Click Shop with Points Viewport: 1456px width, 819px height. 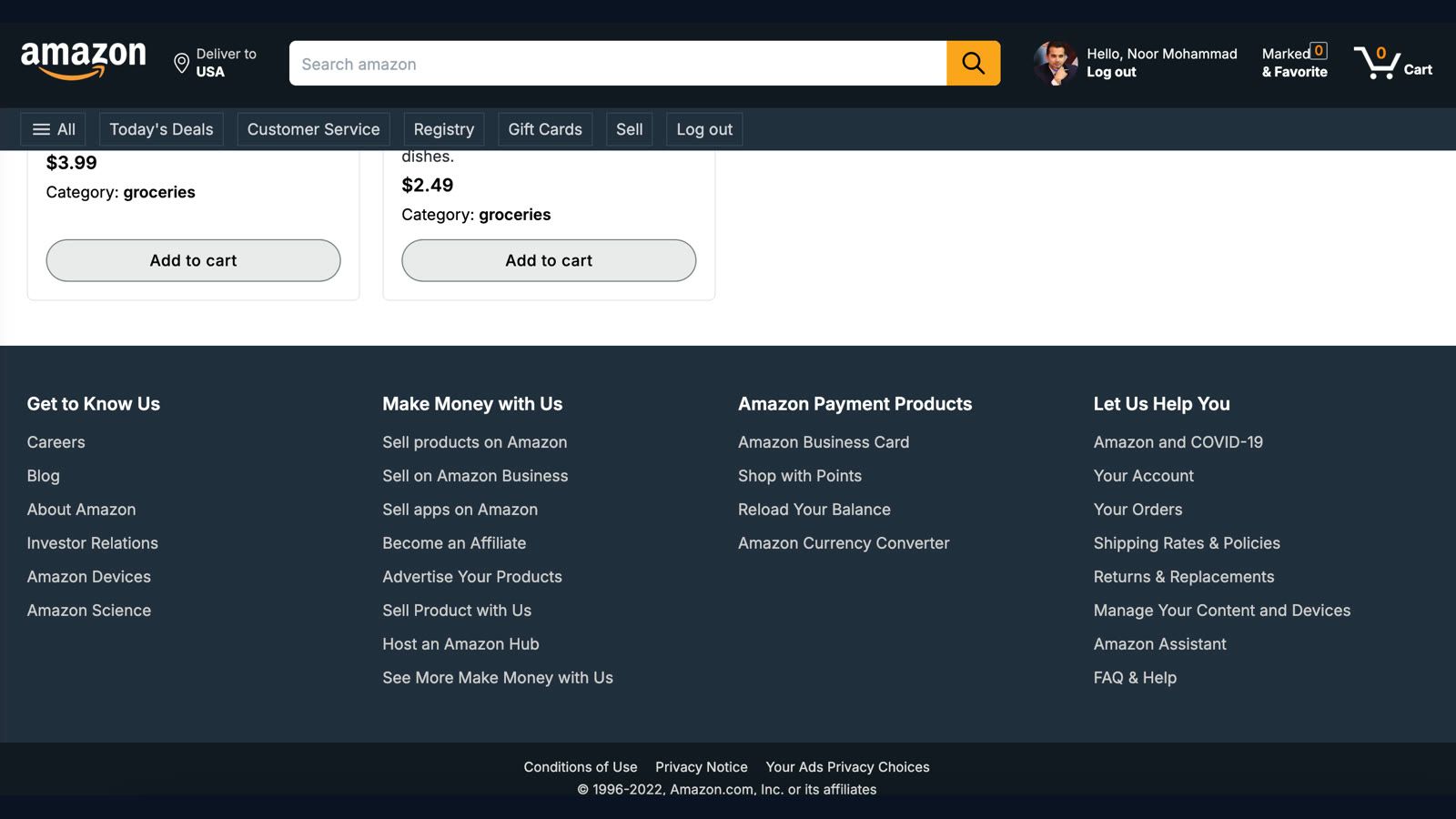(799, 476)
